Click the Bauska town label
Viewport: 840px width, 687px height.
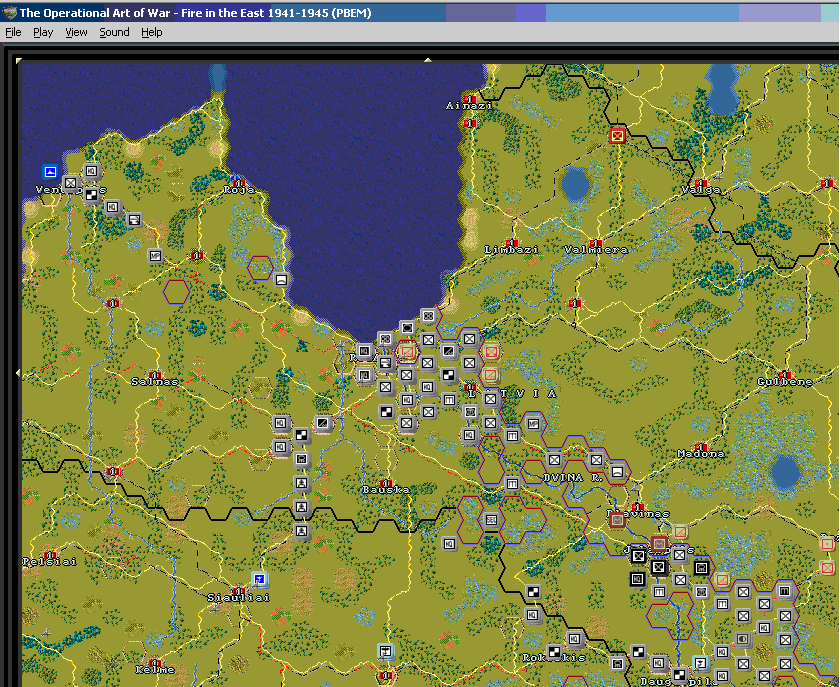point(386,490)
